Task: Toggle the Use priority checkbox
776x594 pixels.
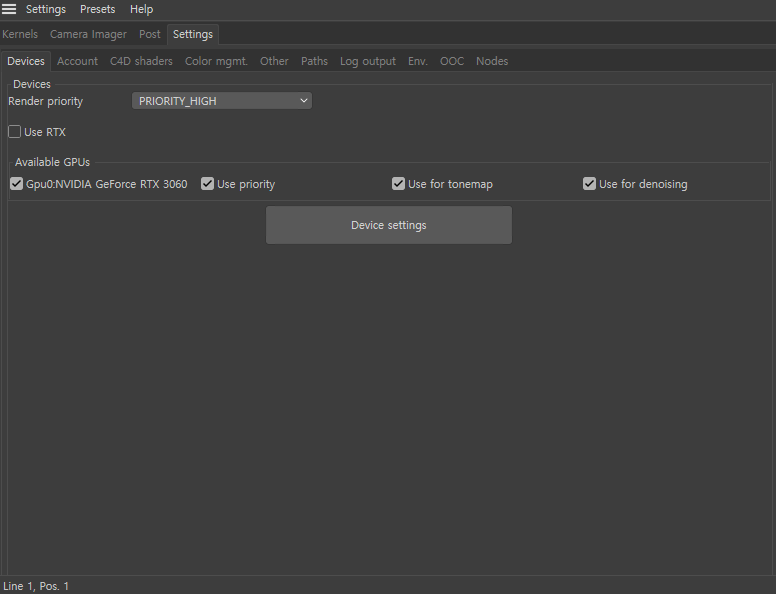Action: click(208, 184)
